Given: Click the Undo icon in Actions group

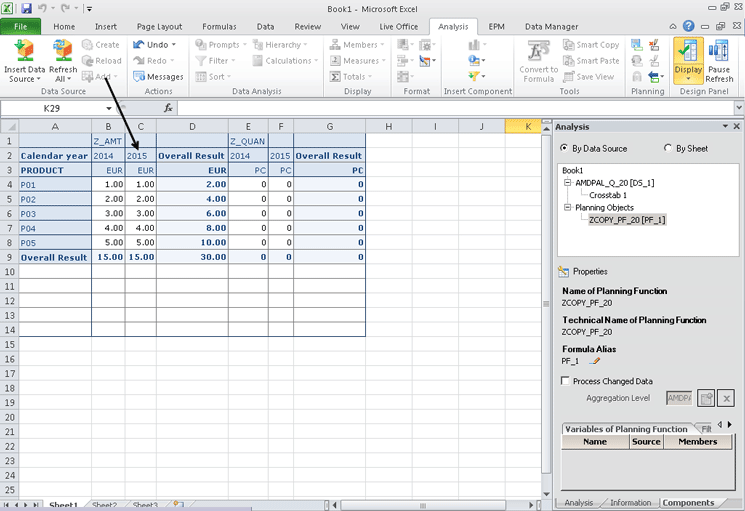Looking at the screenshot, I should coord(139,45).
